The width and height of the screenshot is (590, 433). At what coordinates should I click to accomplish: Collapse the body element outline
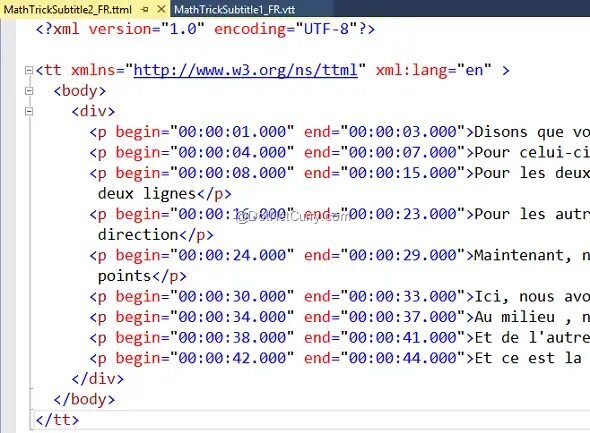tap(29, 91)
